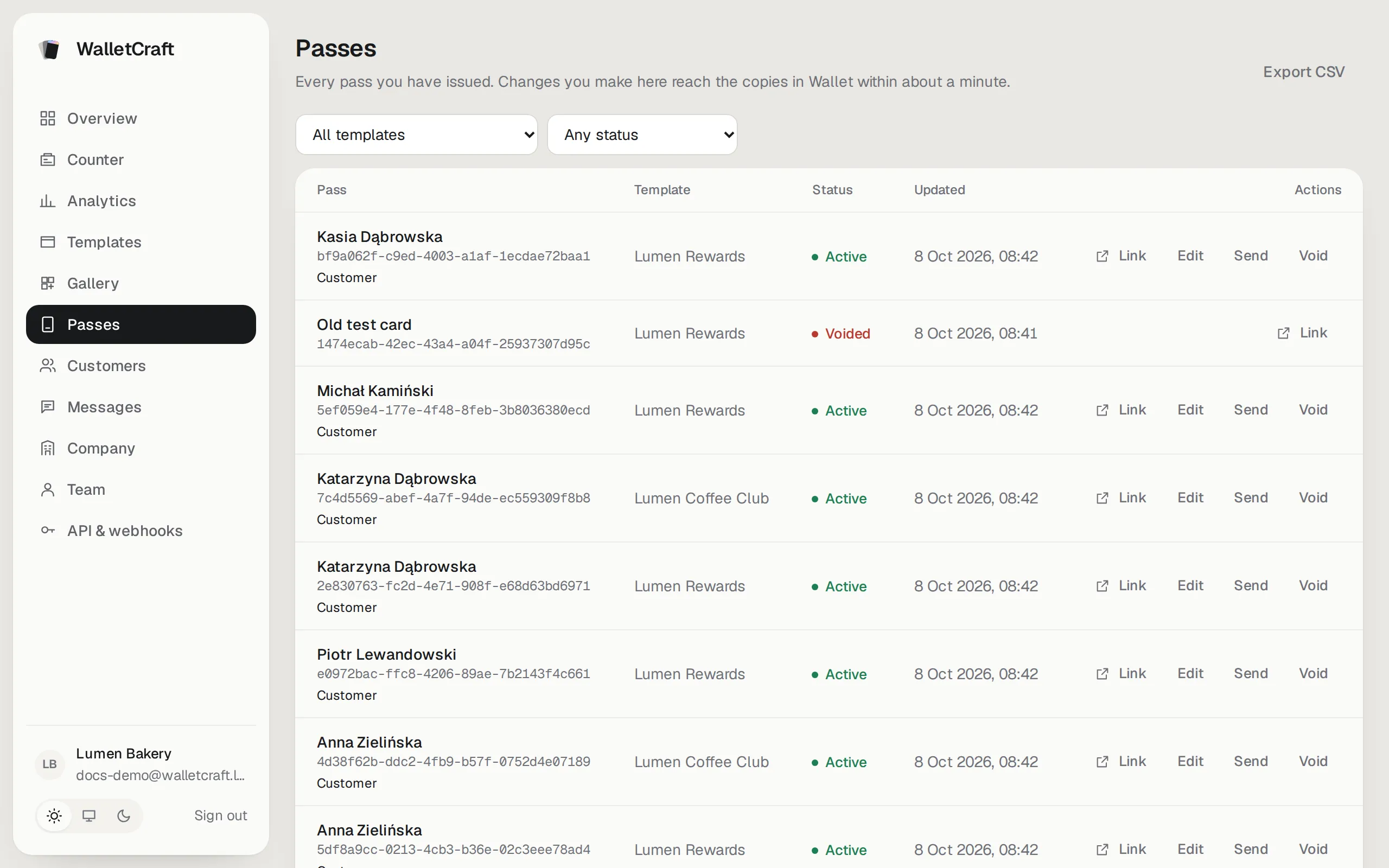Switch to dark theme with the moon icon
Viewport: 1389px width, 868px height.
pyautogui.click(x=123, y=816)
